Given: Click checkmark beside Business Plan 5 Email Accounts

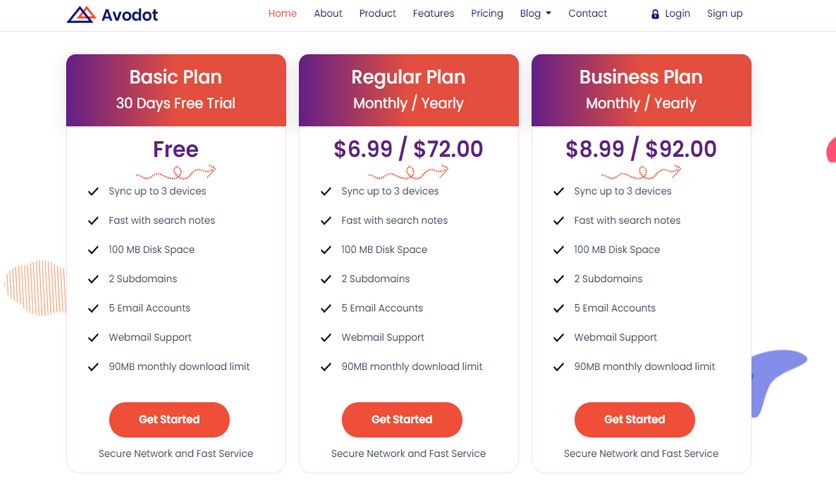Looking at the screenshot, I should pyautogui.click(x=559, y=308).
